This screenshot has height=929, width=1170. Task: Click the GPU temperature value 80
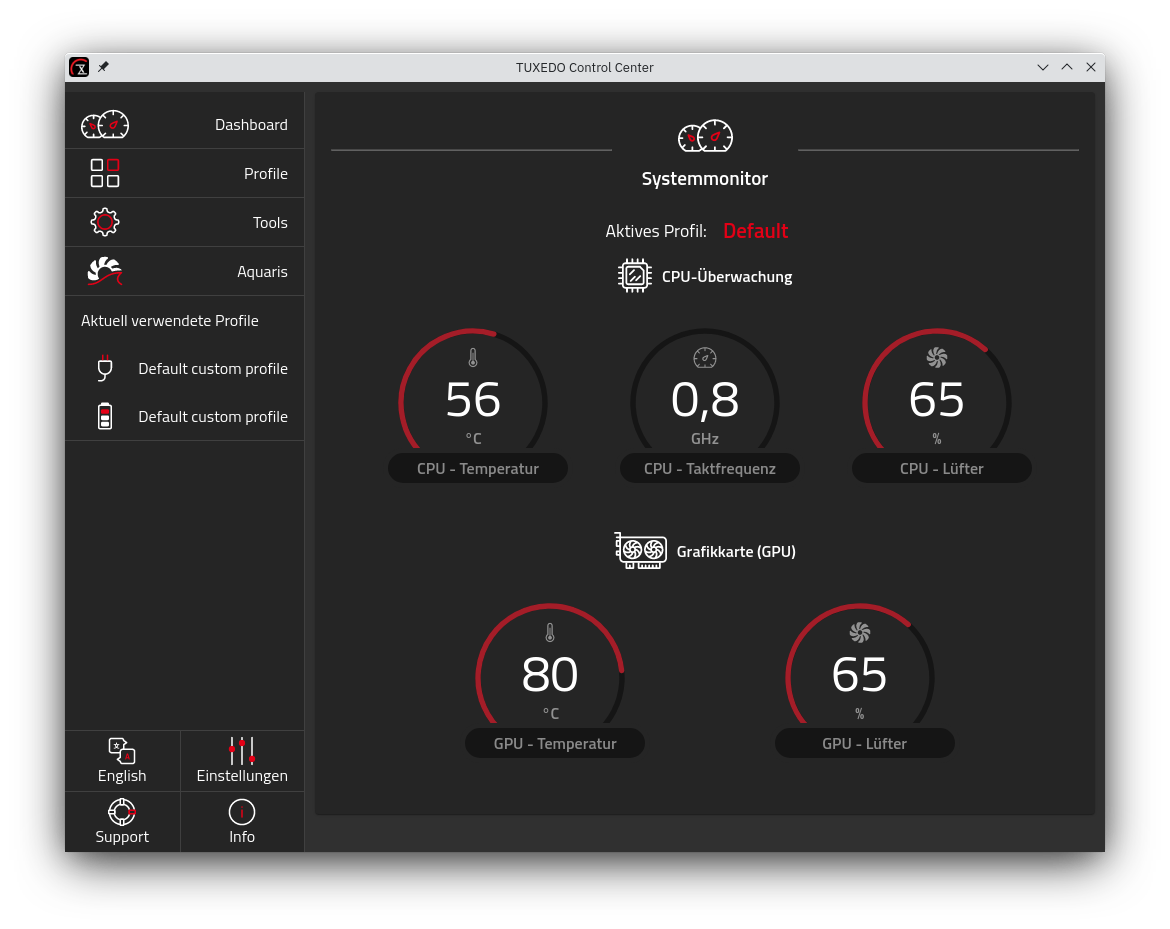point(550,675)
